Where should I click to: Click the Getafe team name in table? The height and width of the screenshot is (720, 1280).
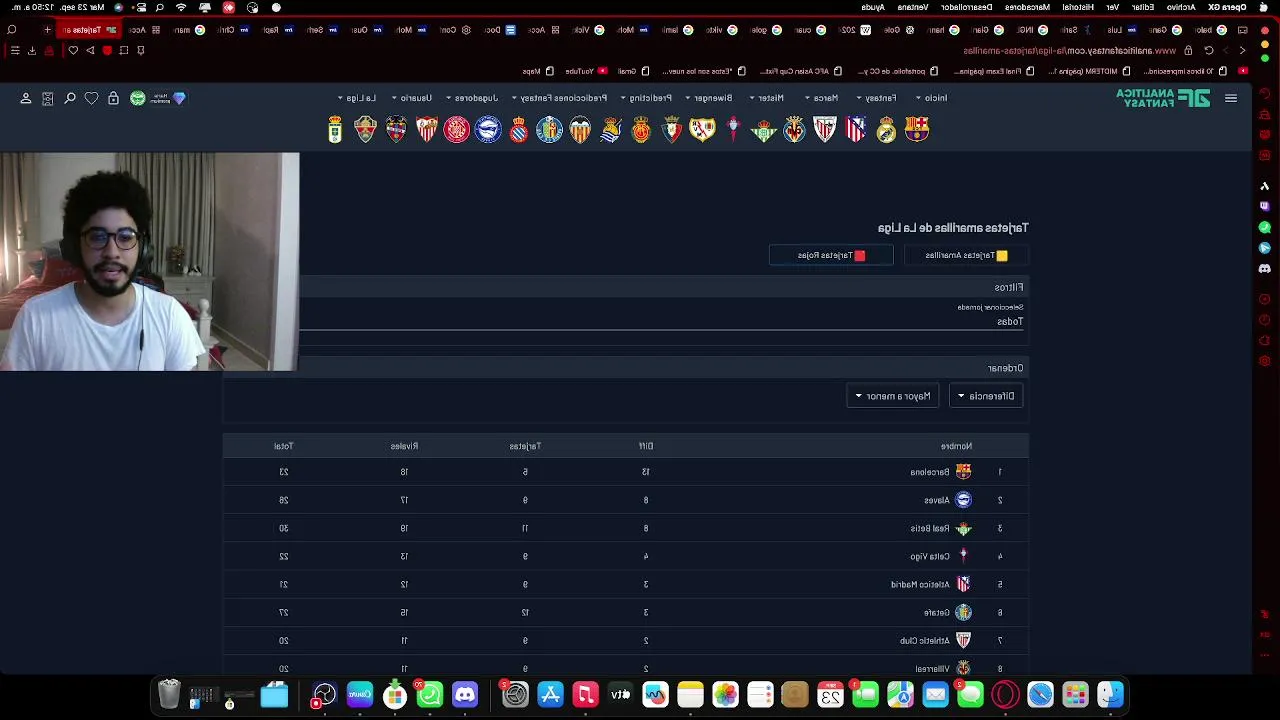(x=937, y=612)
